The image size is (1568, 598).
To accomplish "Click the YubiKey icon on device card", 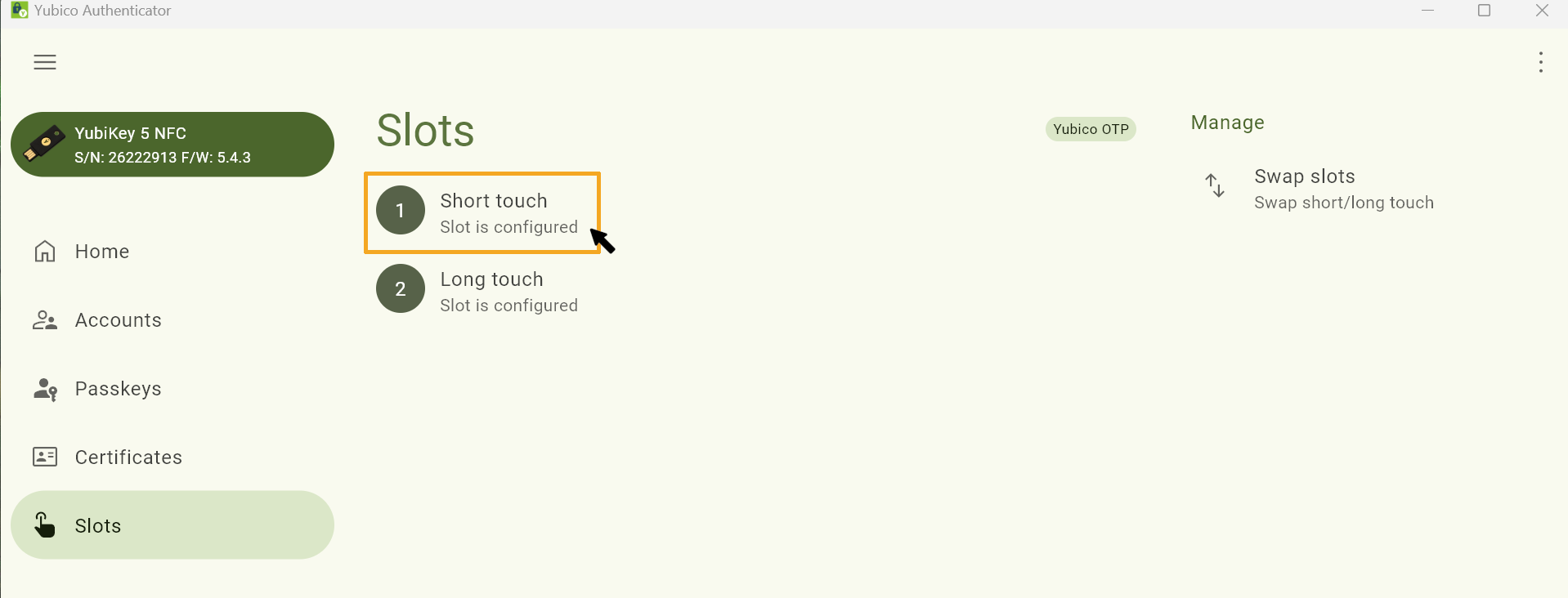I will click(45, 144).
